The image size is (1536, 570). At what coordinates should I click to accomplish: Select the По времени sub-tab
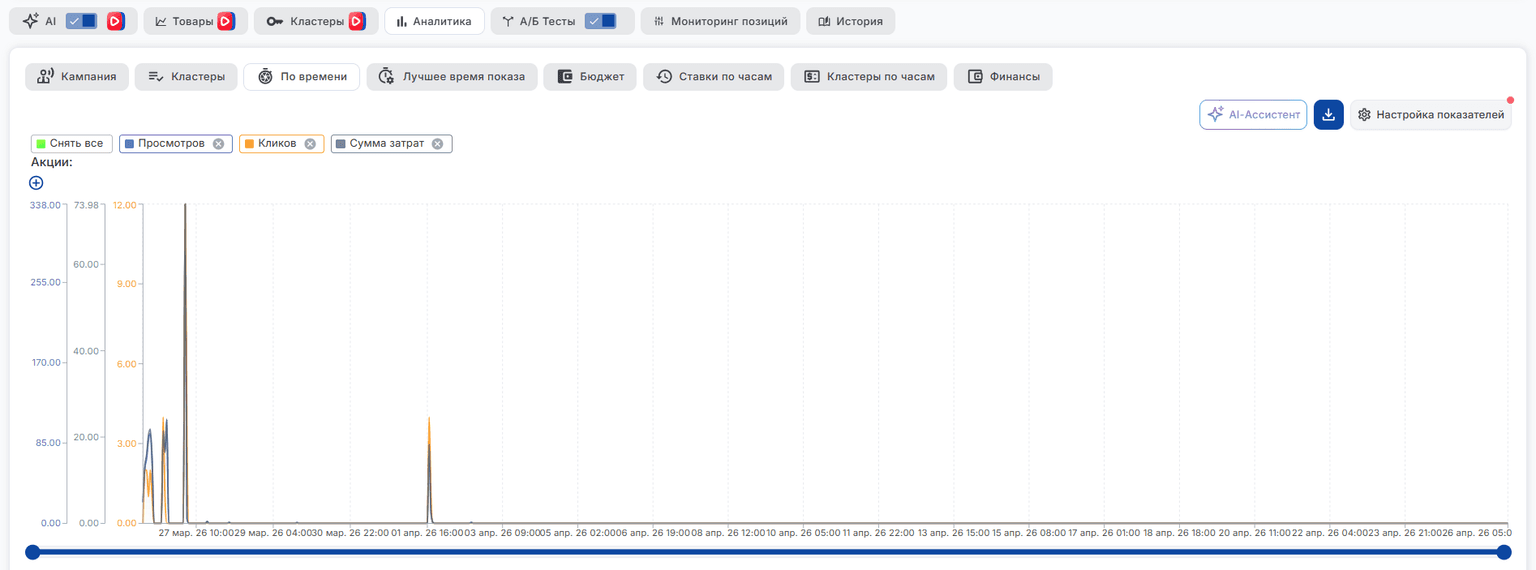tap(301, 76)
